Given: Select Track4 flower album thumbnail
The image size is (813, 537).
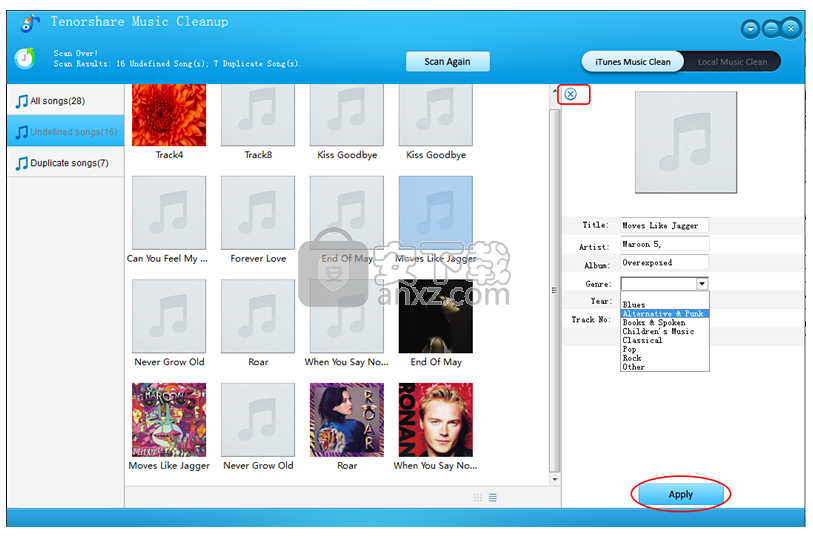Looking at the screenshot, I should point(169,115).
